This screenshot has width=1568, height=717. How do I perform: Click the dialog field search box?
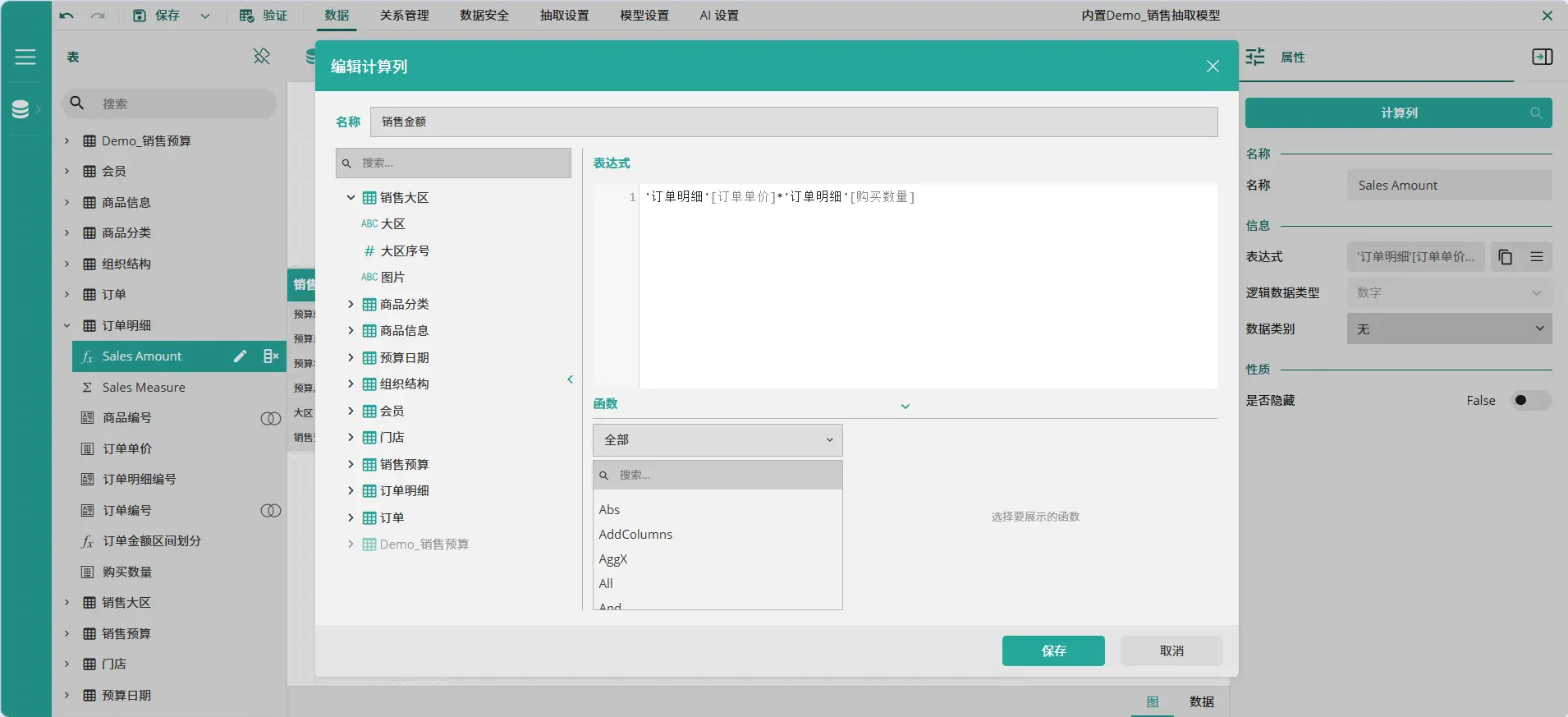tap(453, 163)
